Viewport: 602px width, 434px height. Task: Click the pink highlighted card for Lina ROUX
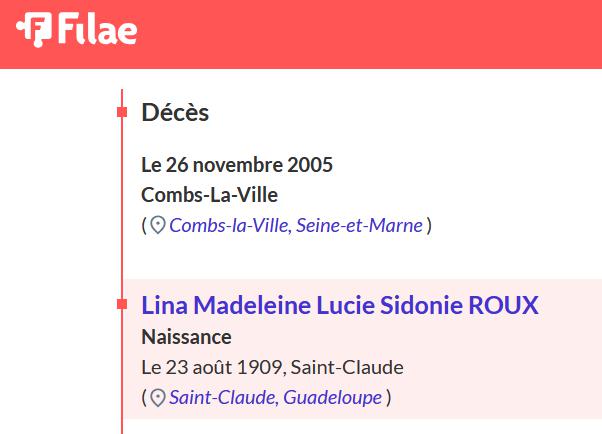[362, 349]
